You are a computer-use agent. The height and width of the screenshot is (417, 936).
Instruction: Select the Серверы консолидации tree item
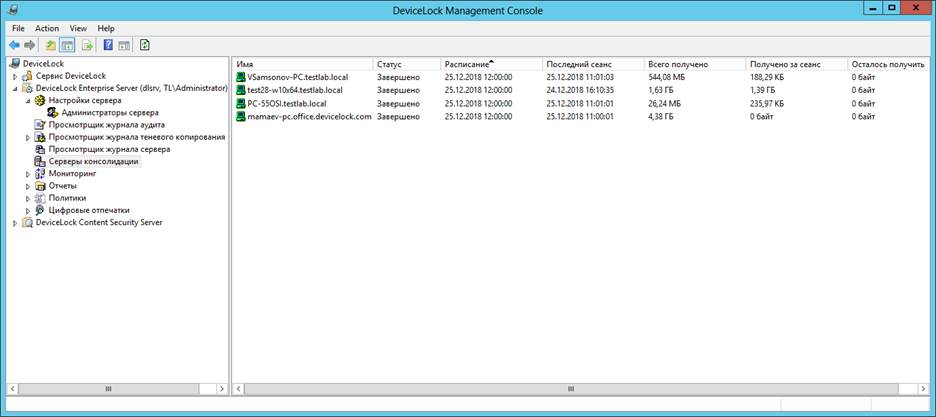pyautogui.click(x=94, y=161)
